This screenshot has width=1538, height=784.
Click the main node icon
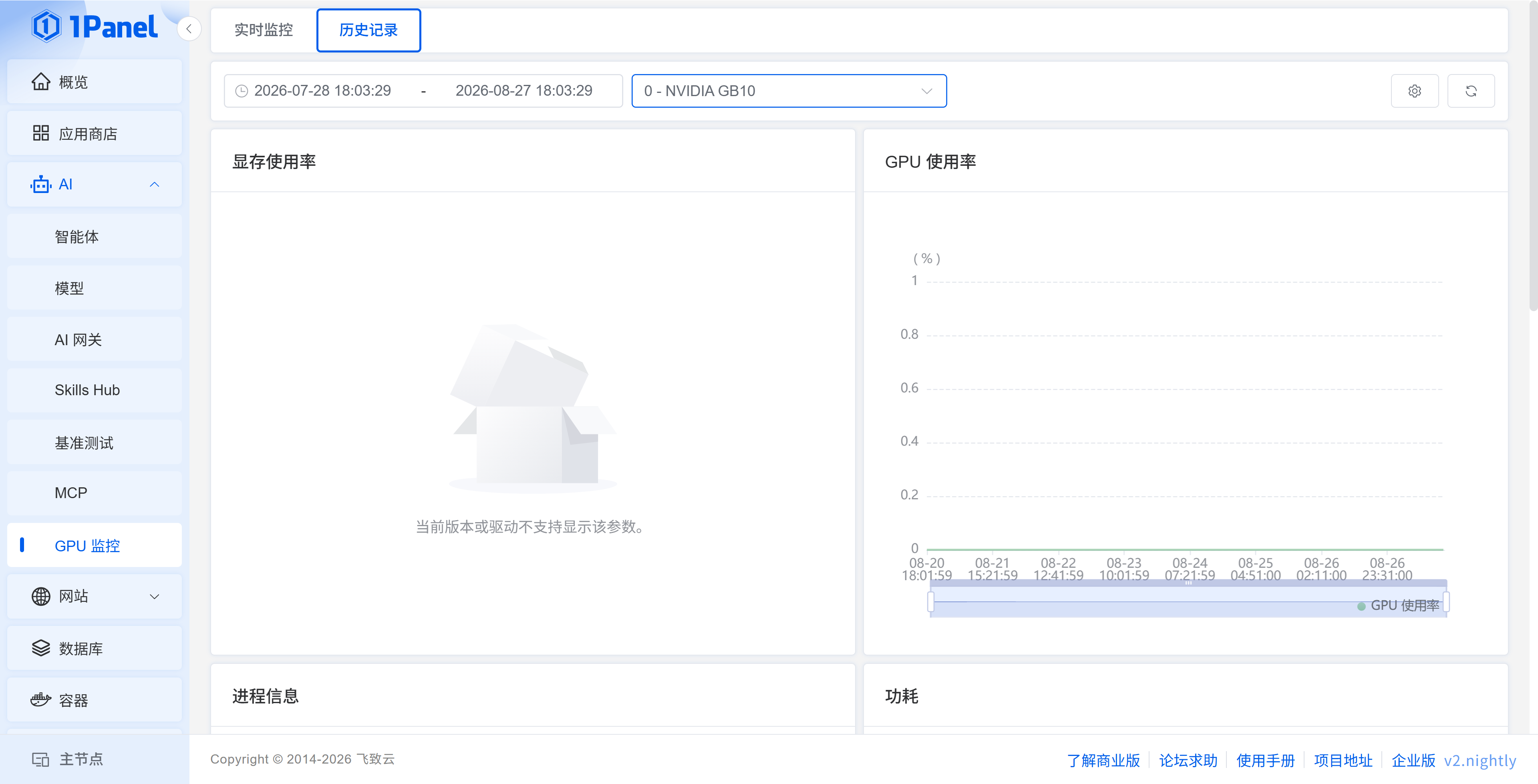tap(40, 759)
